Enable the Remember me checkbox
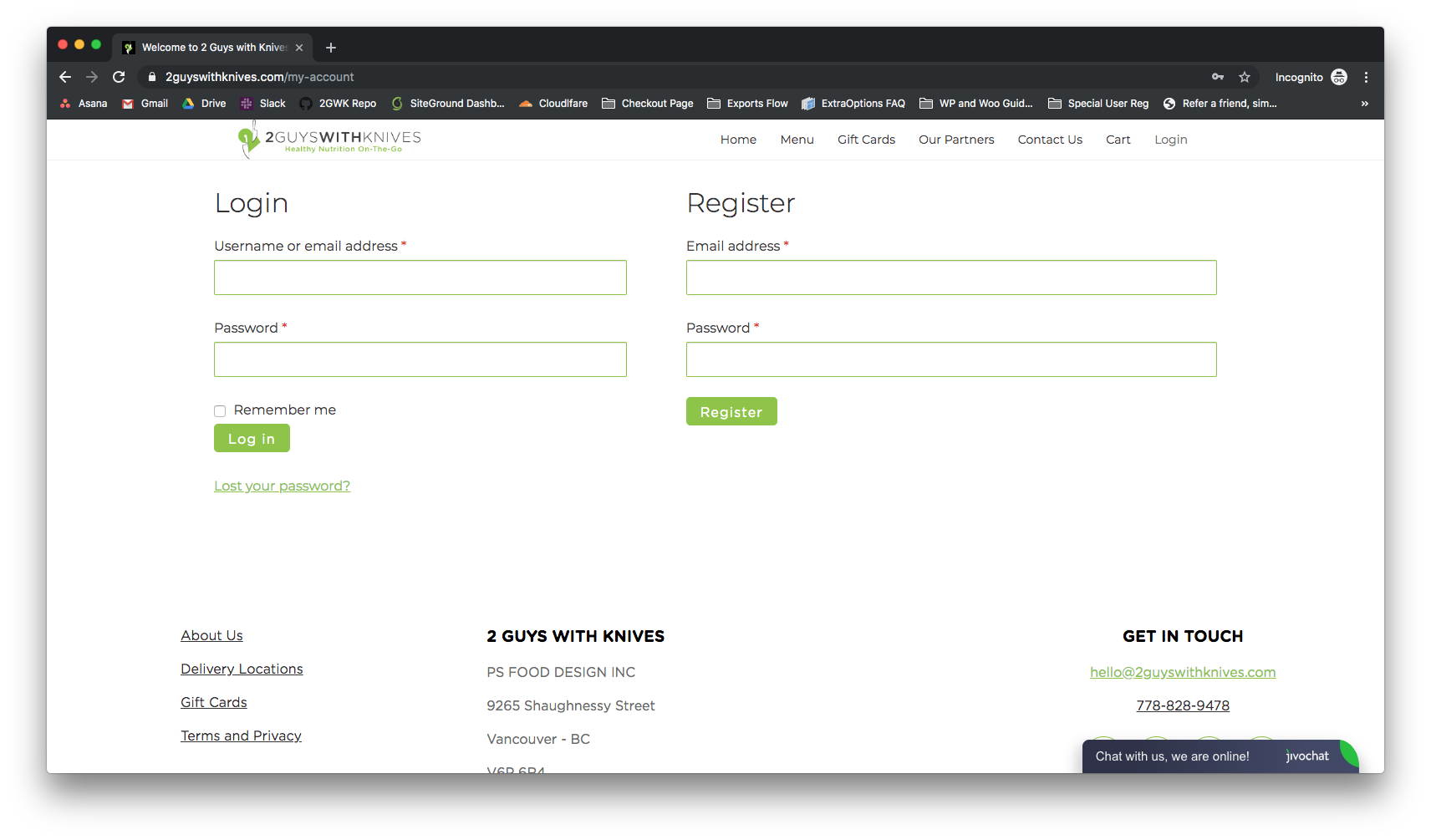The height and width of the screenshot is (840, 1431). pos(220,411)
